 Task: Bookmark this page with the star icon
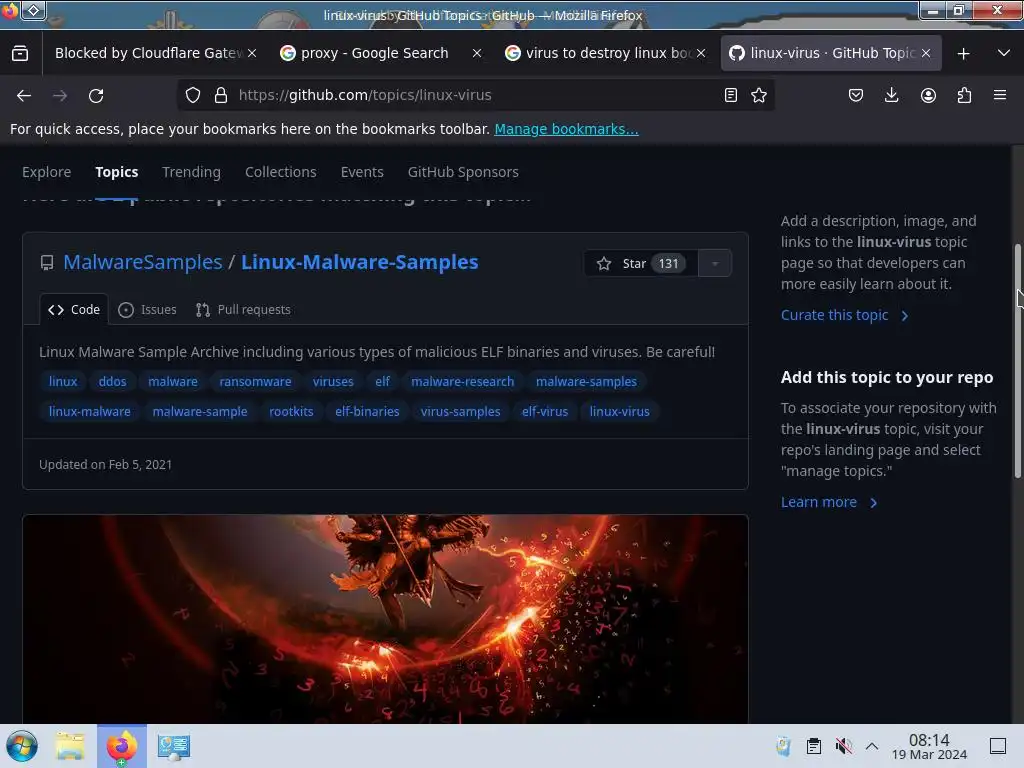click(x=759, y=95)
